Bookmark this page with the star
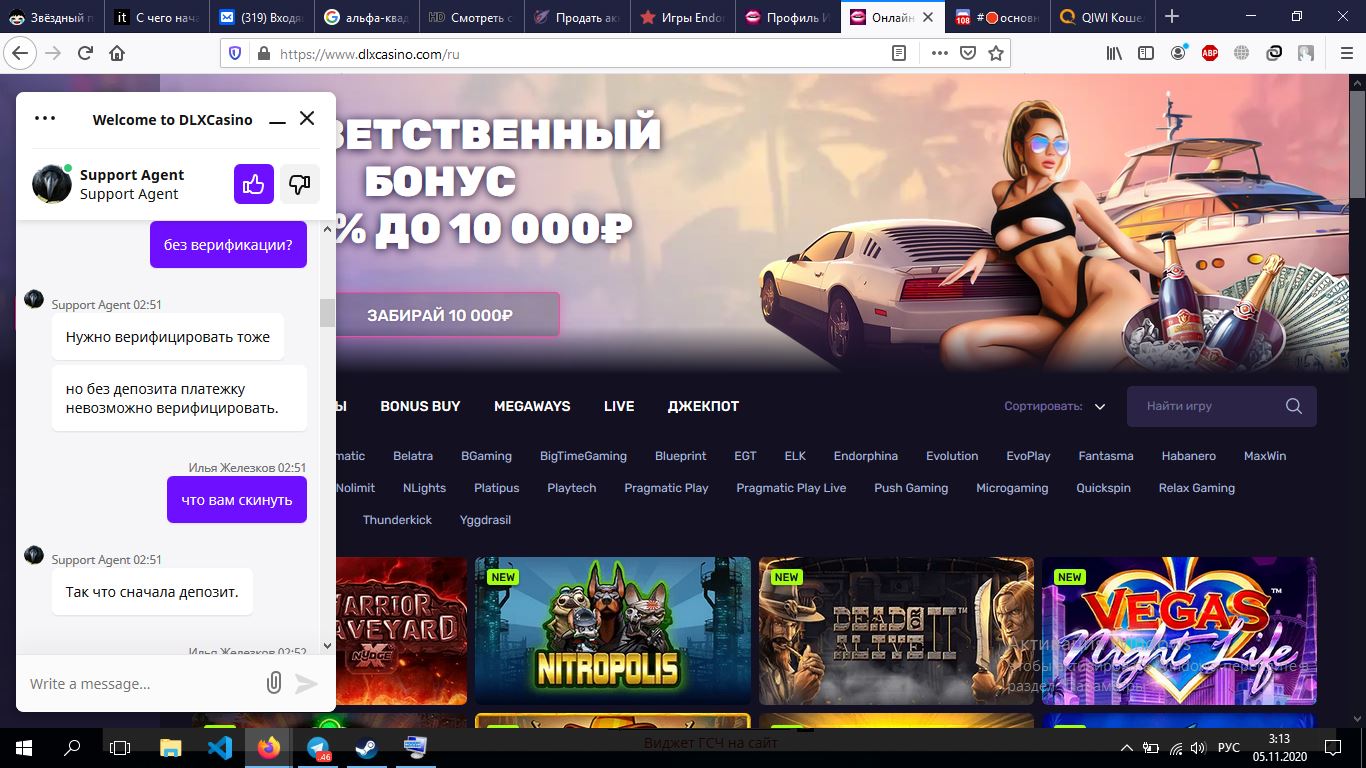This screenshot has height=768, width=1366. 995,54
